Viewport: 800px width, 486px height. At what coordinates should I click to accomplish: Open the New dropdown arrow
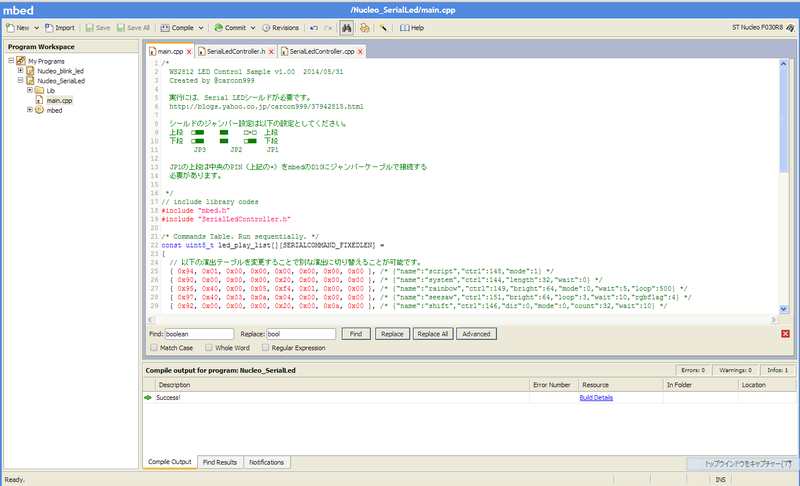37,28
